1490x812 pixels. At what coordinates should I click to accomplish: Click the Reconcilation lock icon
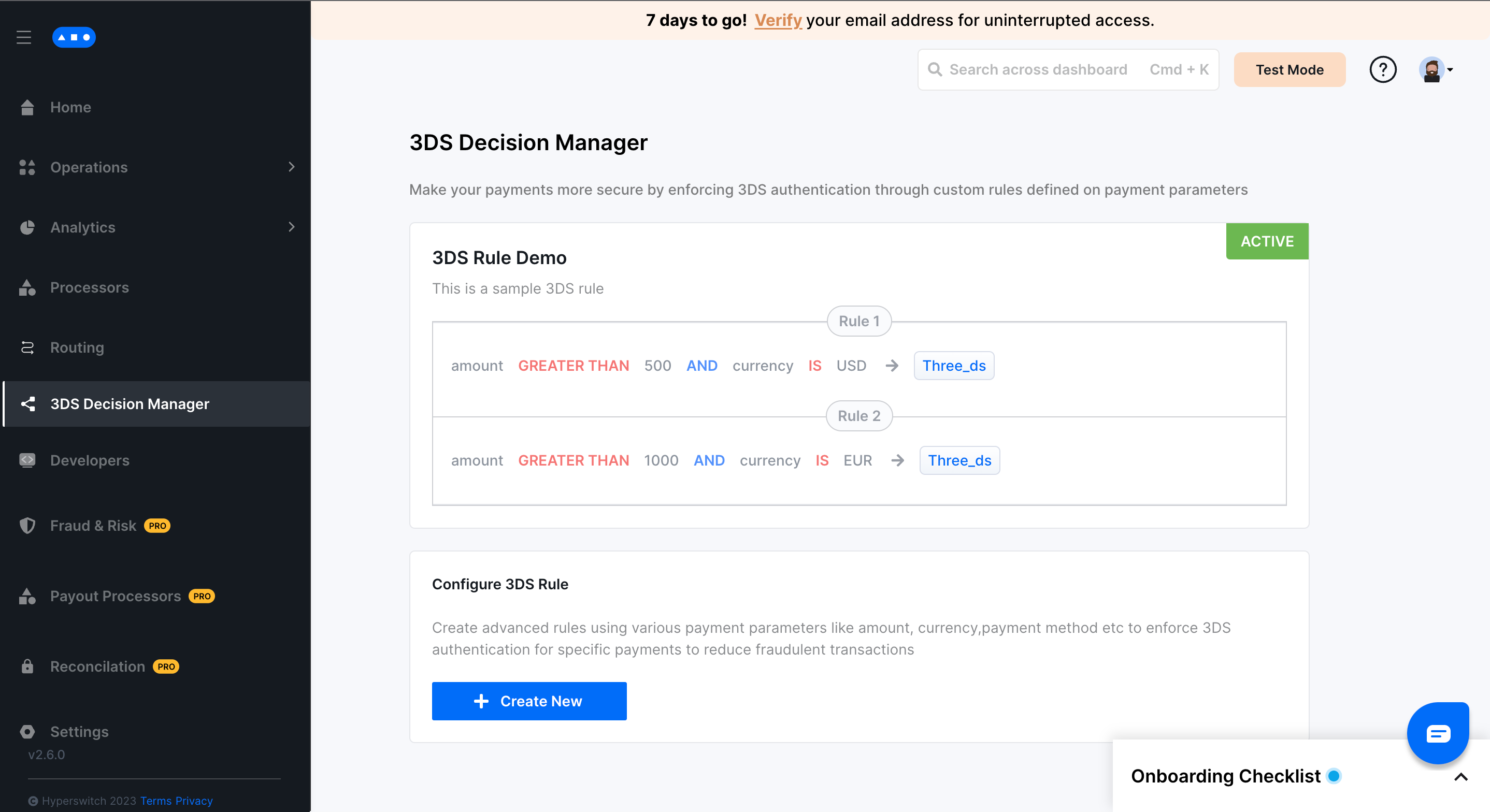[x=27, y=666]
